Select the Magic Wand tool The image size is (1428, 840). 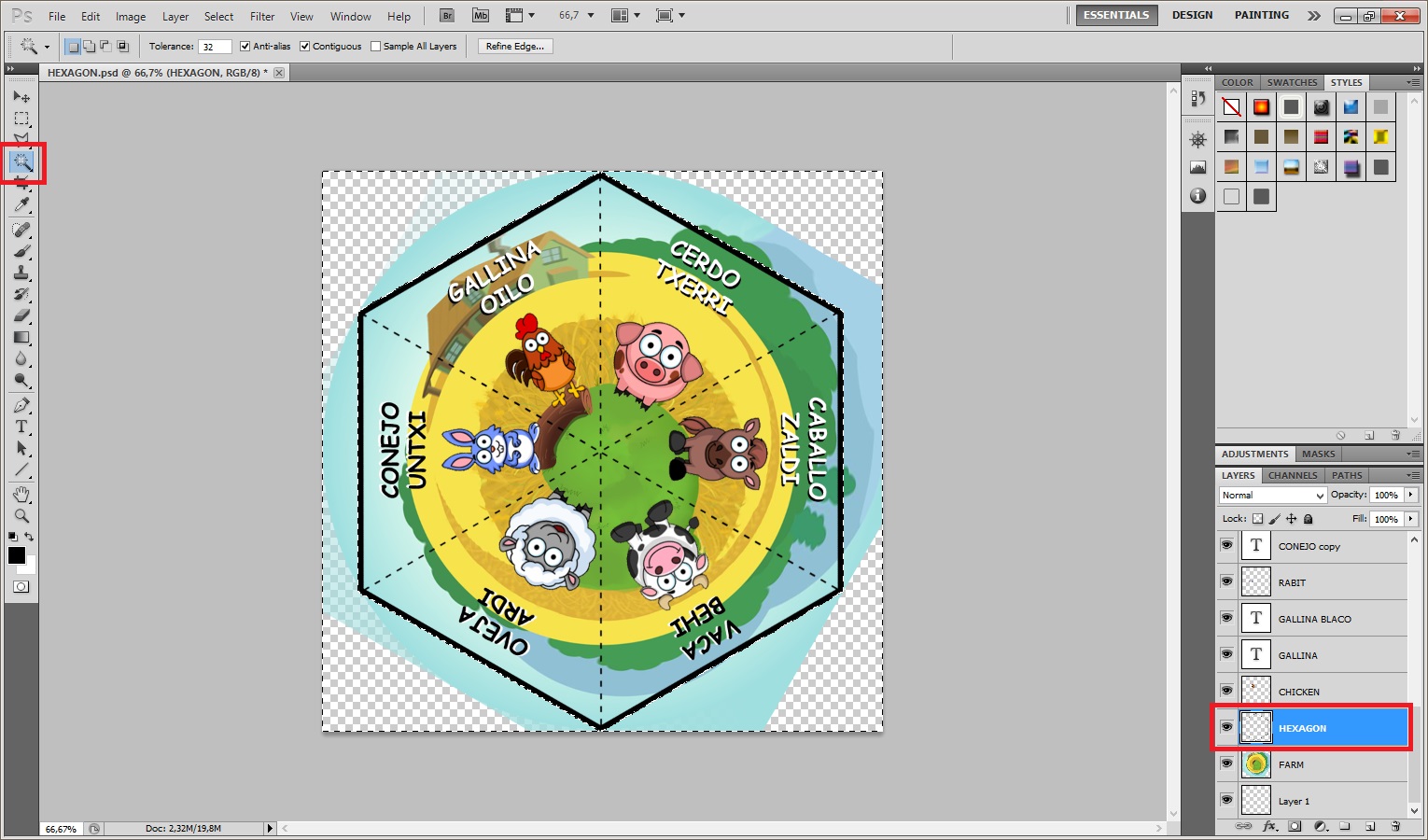click(21, 163)
